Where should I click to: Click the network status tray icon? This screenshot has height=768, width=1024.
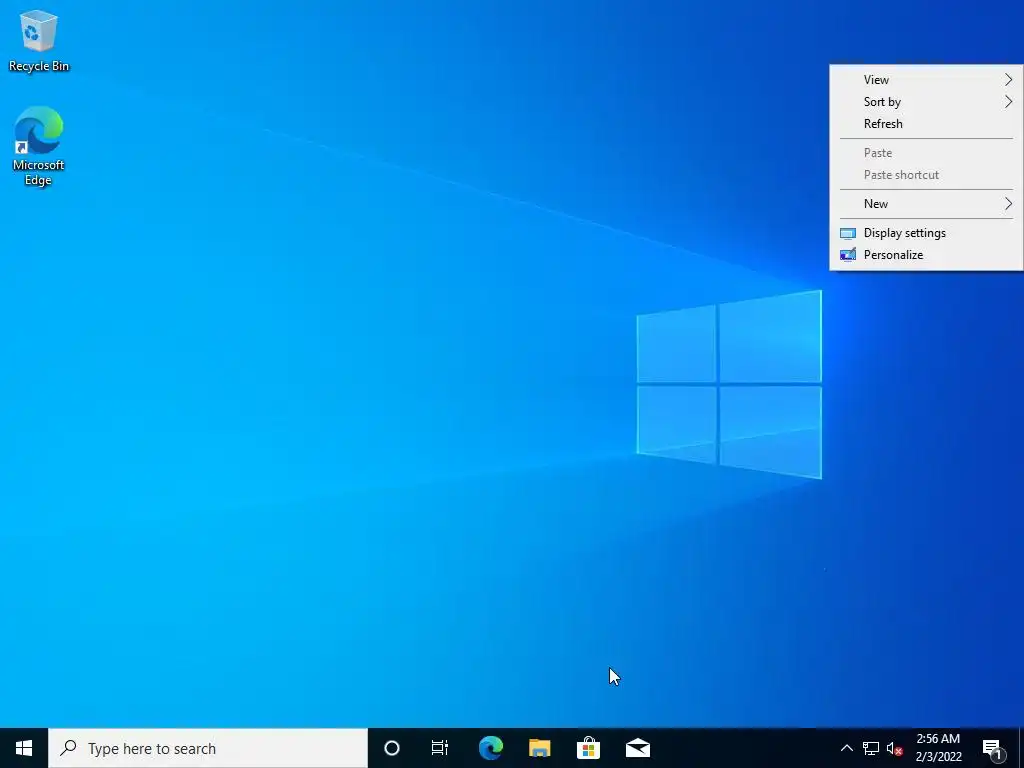pyautogui.click(x=871, y=748)
